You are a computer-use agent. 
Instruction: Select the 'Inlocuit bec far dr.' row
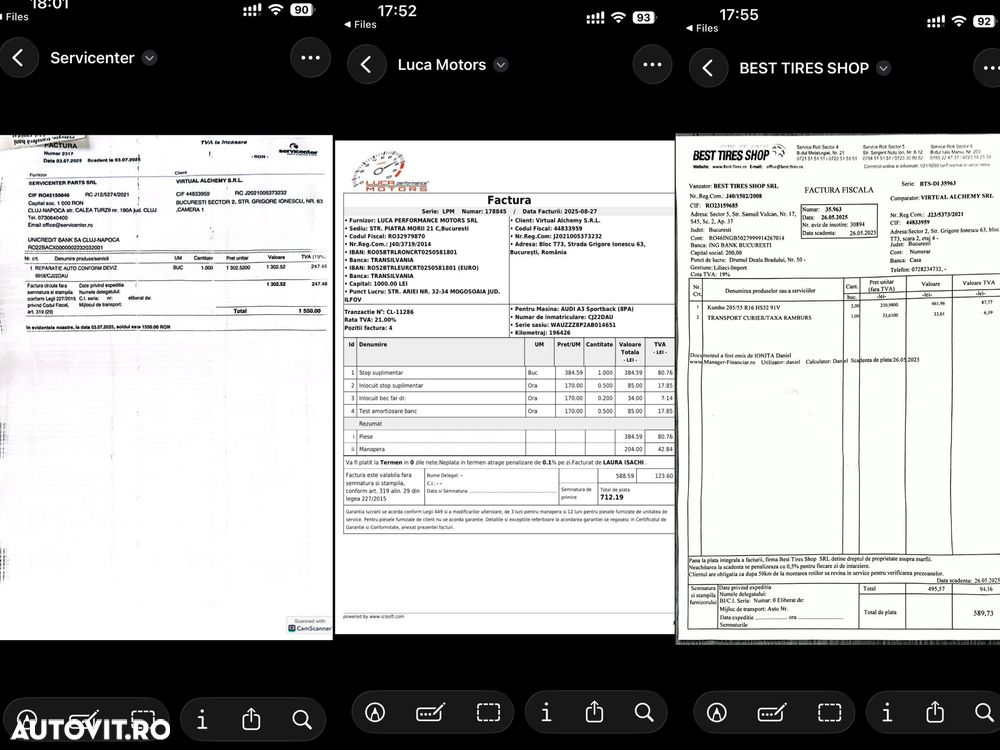click(x=509, y=398)
